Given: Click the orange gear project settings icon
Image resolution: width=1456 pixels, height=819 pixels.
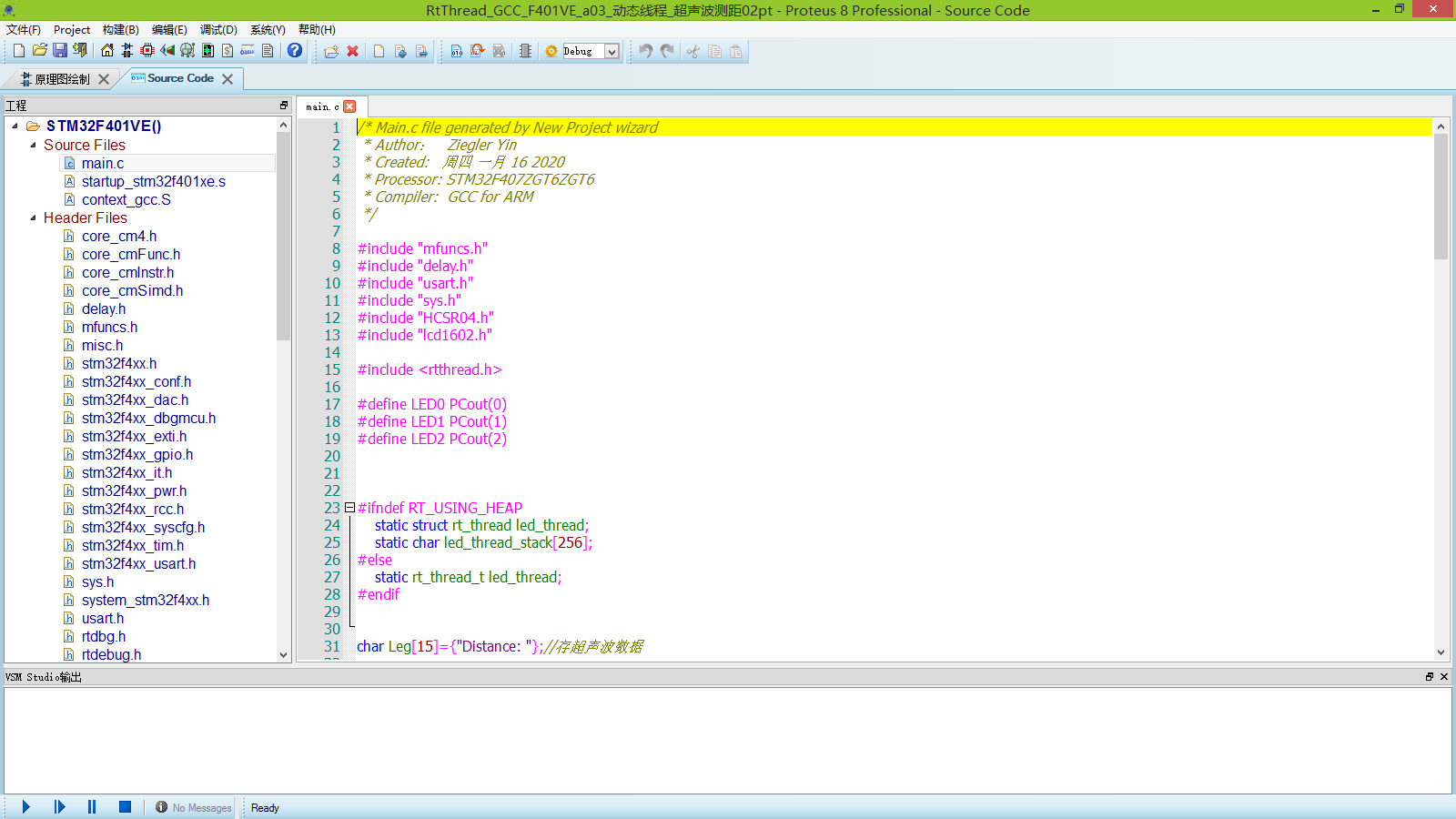Looking at the screenshot, I should coord(551,52).
